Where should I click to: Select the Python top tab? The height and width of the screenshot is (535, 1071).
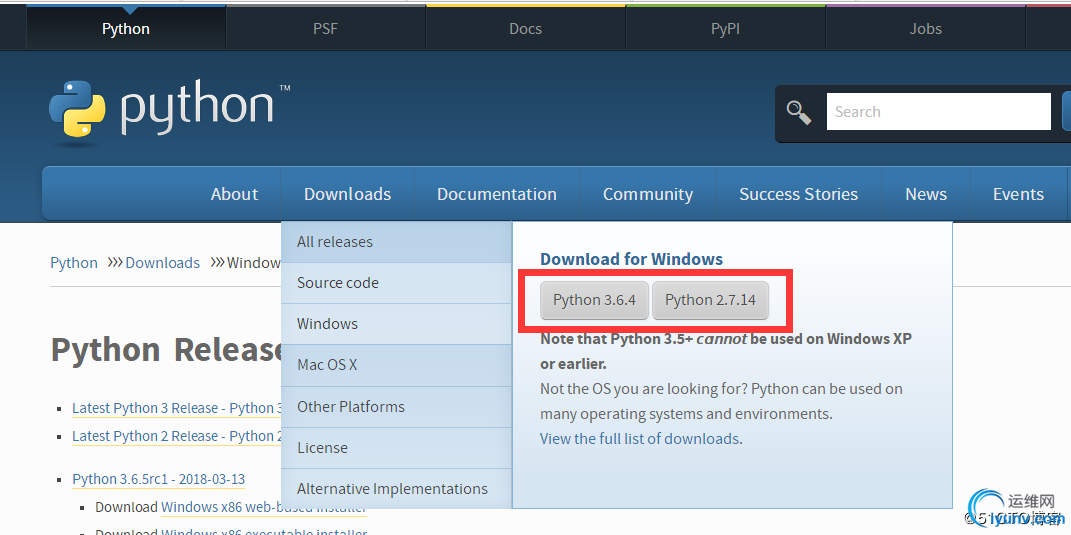click(x=126, y=29)
